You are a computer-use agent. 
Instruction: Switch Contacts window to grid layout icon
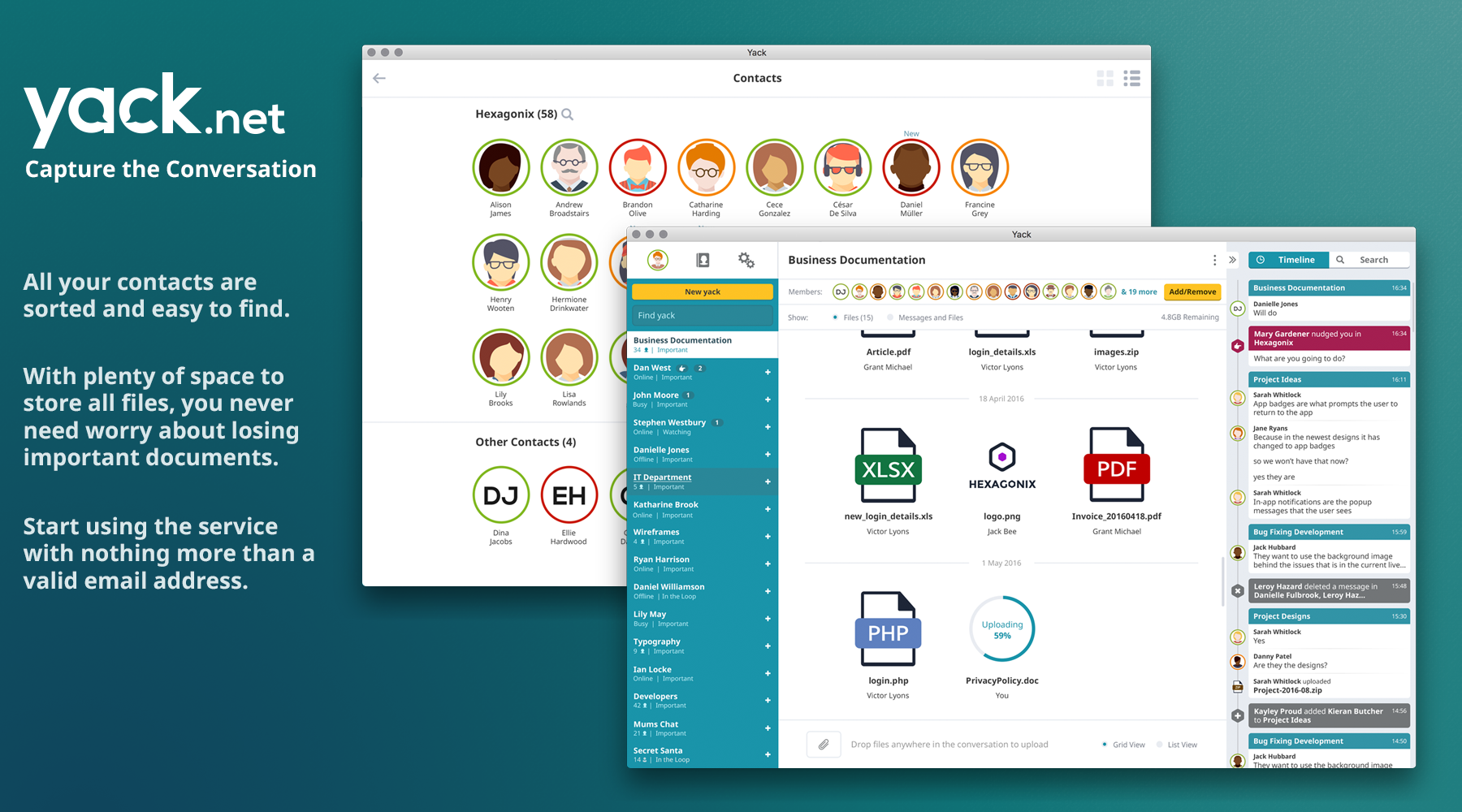[1105, 78]
